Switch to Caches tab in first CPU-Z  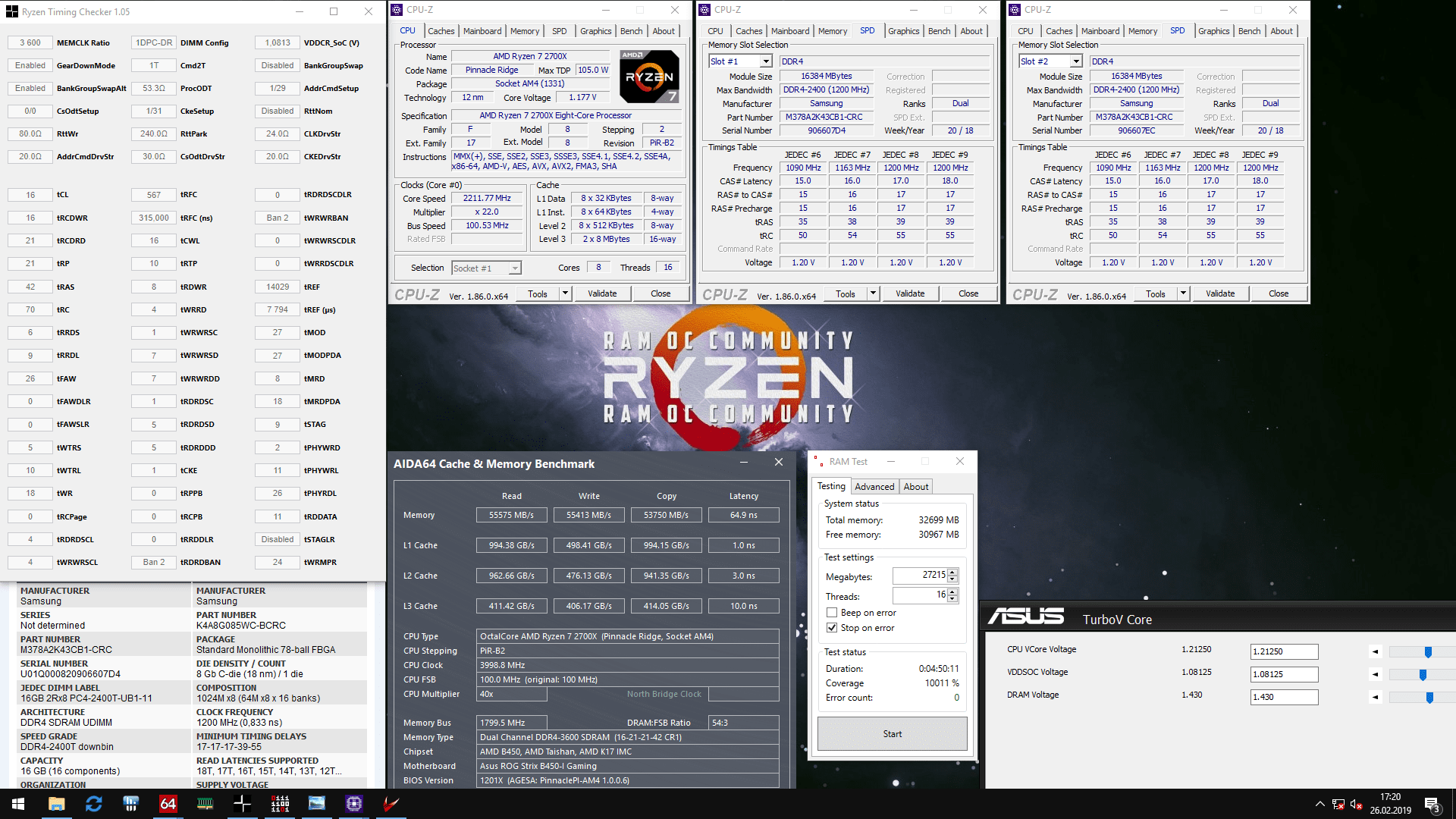click(441, 31)
